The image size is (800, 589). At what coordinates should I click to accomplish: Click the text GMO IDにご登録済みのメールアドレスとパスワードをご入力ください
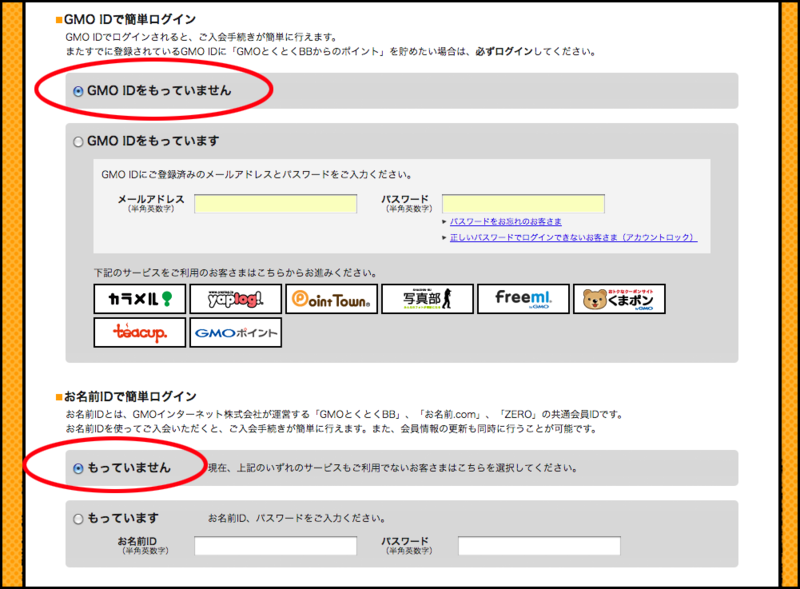[x=257, y=175]
